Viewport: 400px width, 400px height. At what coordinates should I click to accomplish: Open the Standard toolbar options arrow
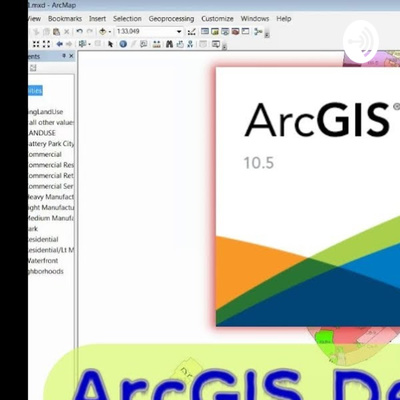point(267,34)
